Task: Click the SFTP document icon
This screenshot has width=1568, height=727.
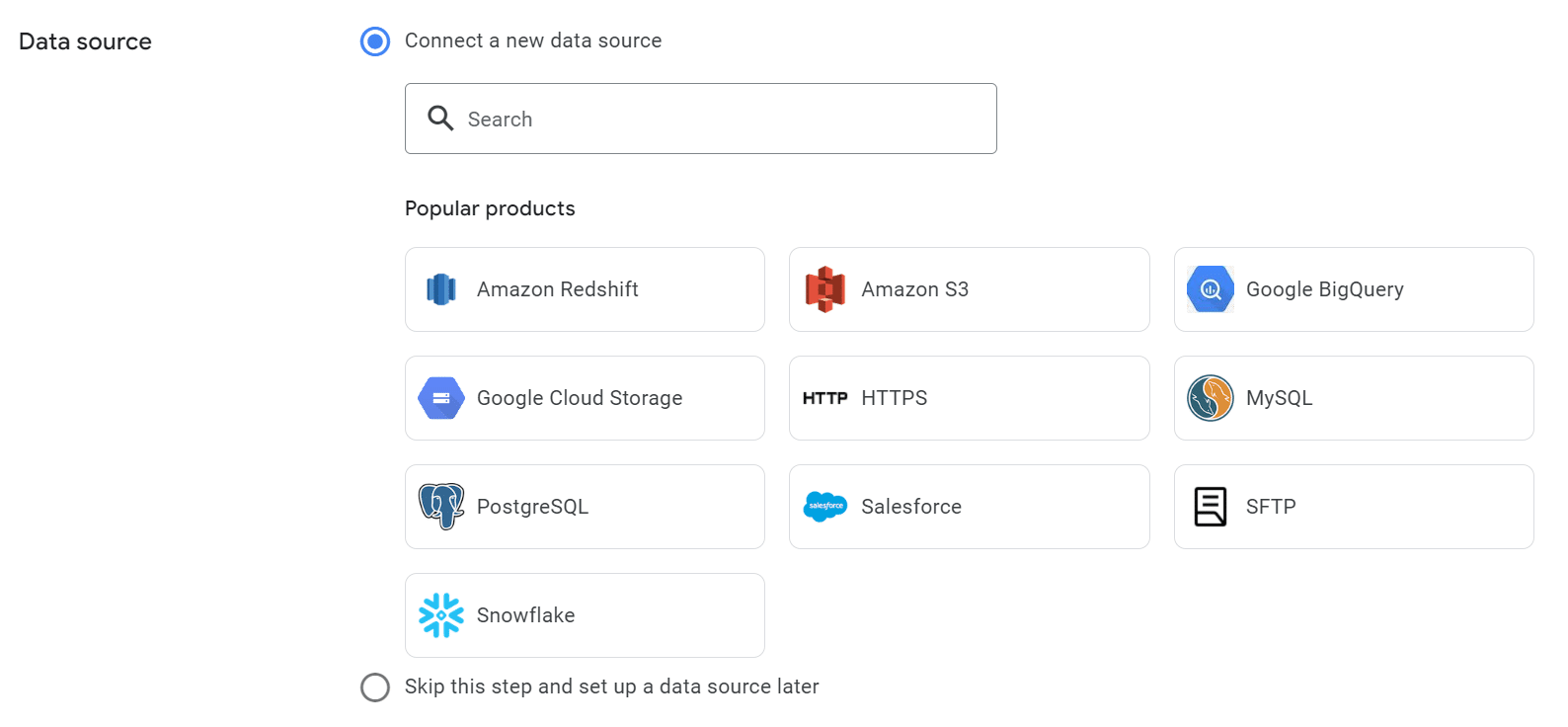Action: (x=1210, y=507)
